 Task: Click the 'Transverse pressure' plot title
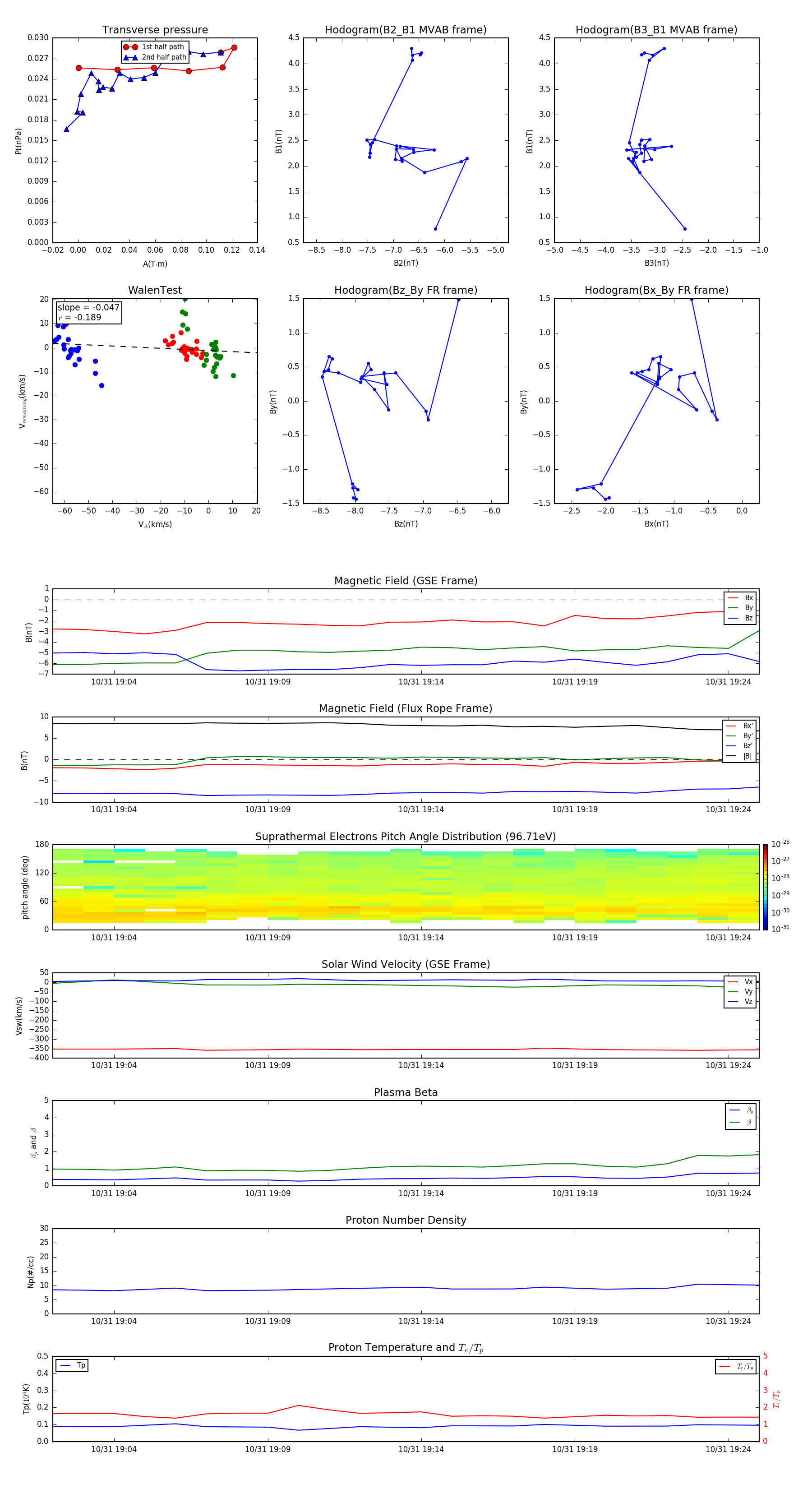click(x=155, y=29)
